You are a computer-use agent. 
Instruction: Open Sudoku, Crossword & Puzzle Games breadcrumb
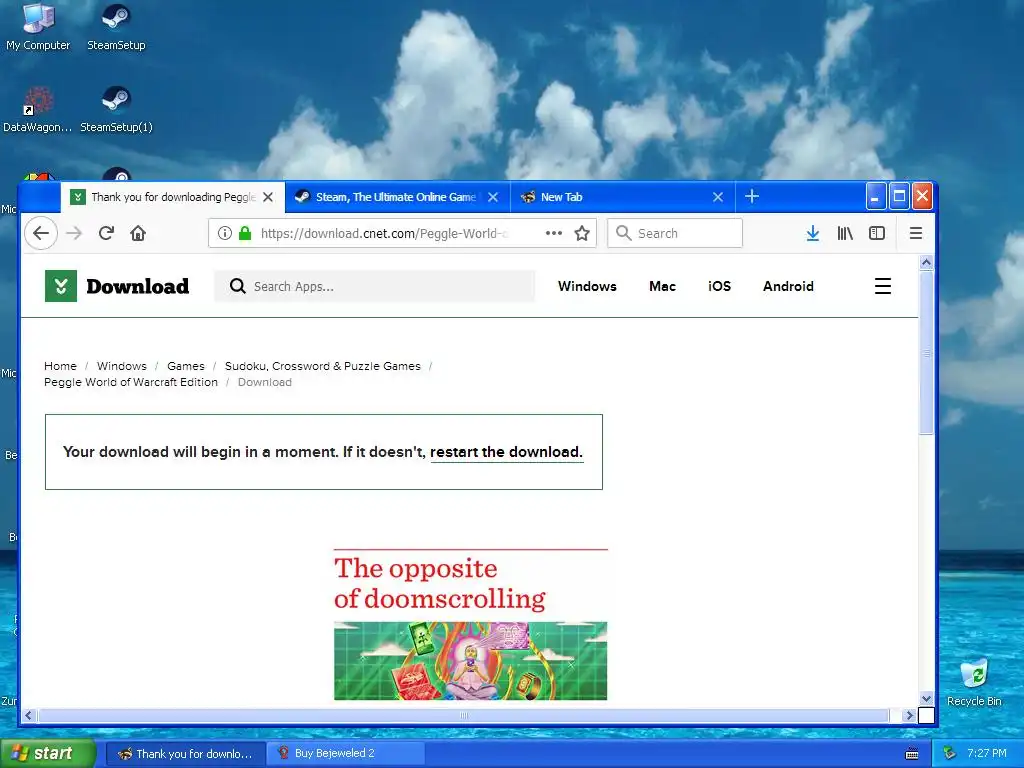click(323, 366)
